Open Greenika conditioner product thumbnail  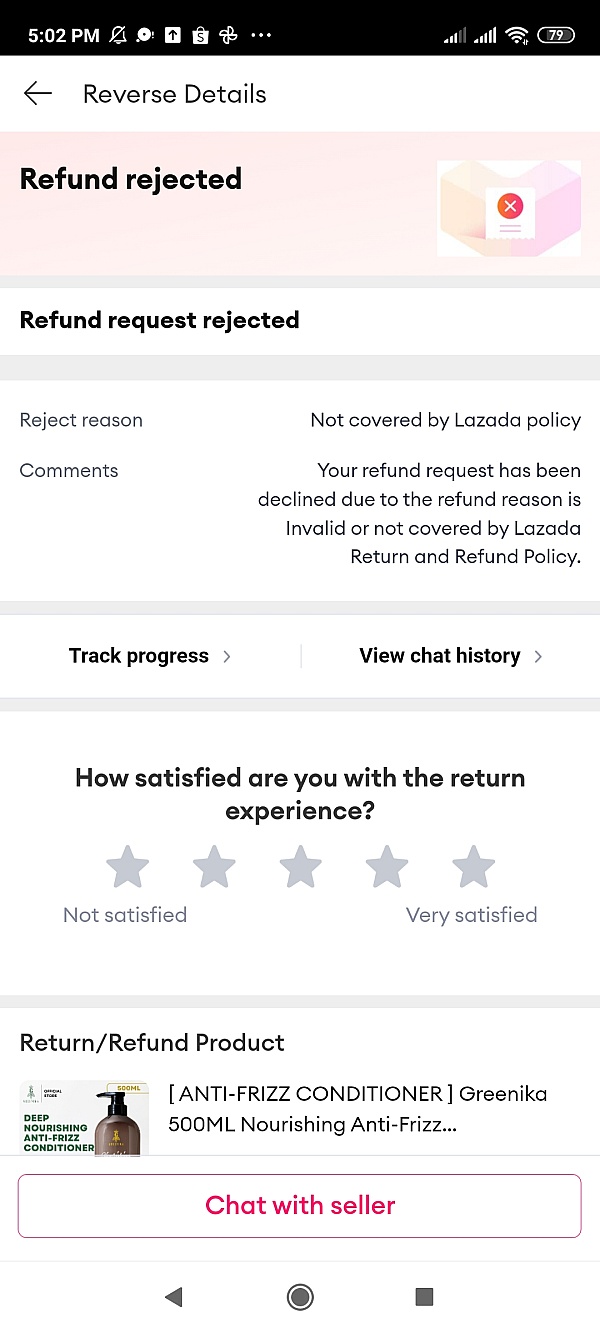(84, 1117)
